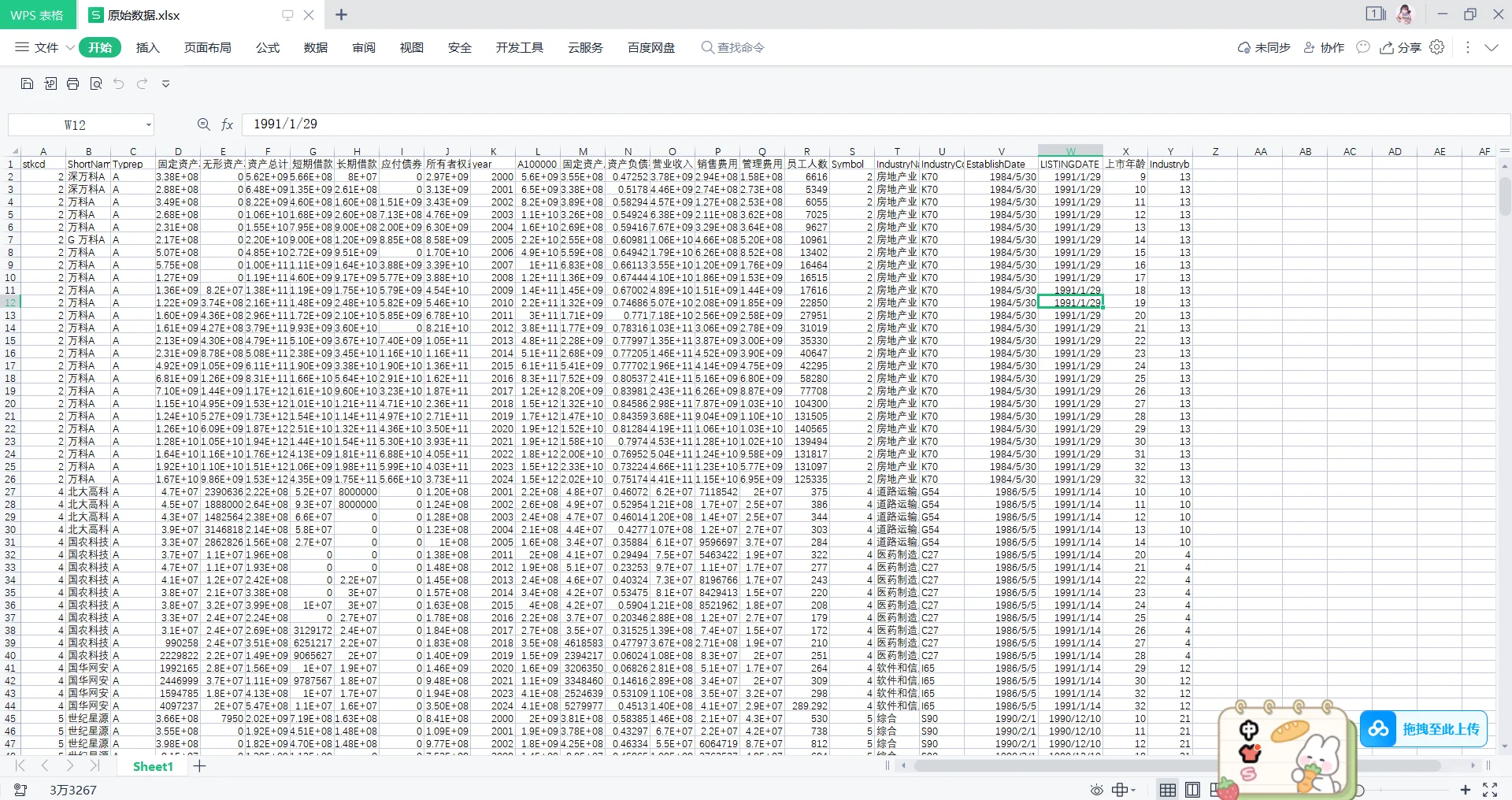Open the user avatar profile
This screenshot has height=800, width=1512.
tap(1406, 13)
